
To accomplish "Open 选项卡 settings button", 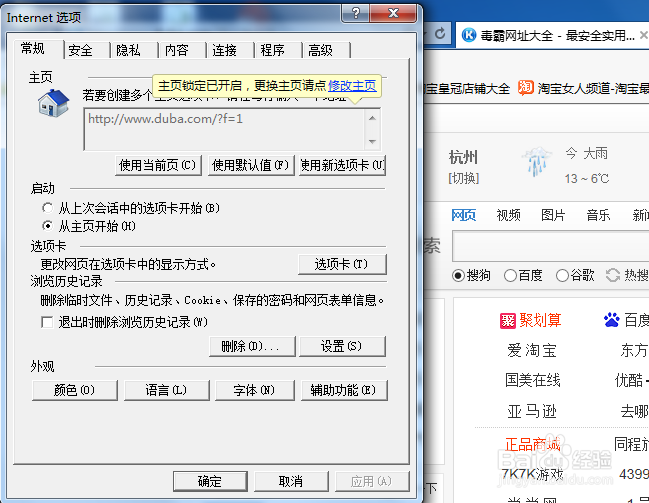I will [x=342, y=264].
